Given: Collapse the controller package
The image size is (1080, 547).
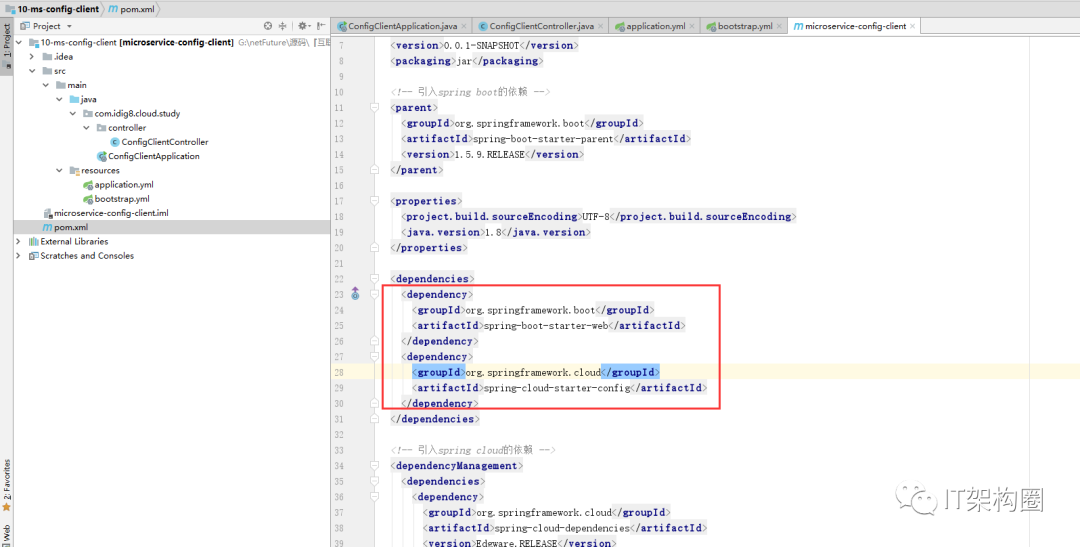Looking at the screenshot, I should 87,128.
